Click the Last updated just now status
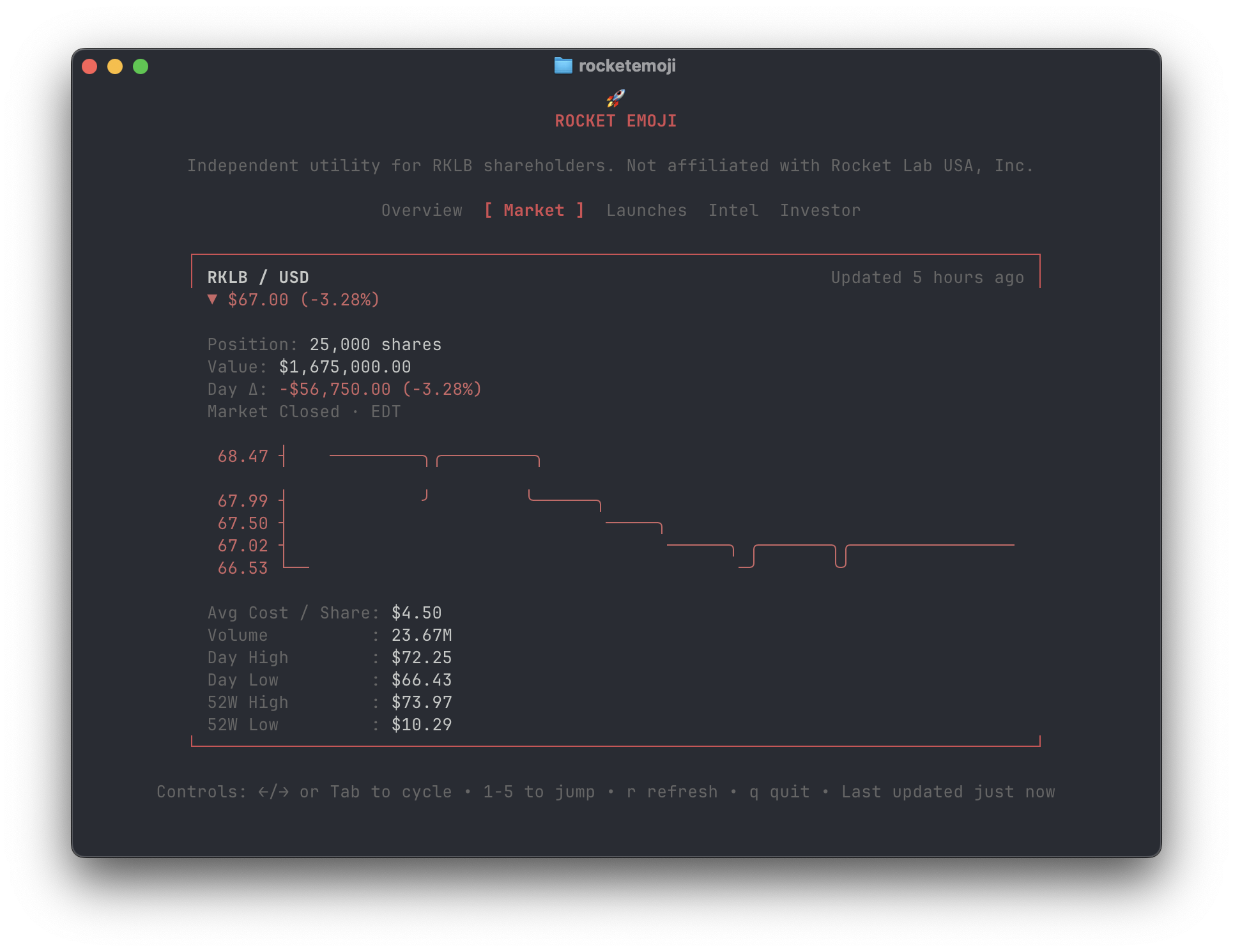This screenshot has height=952, width=1233. (x=948, y=792)
